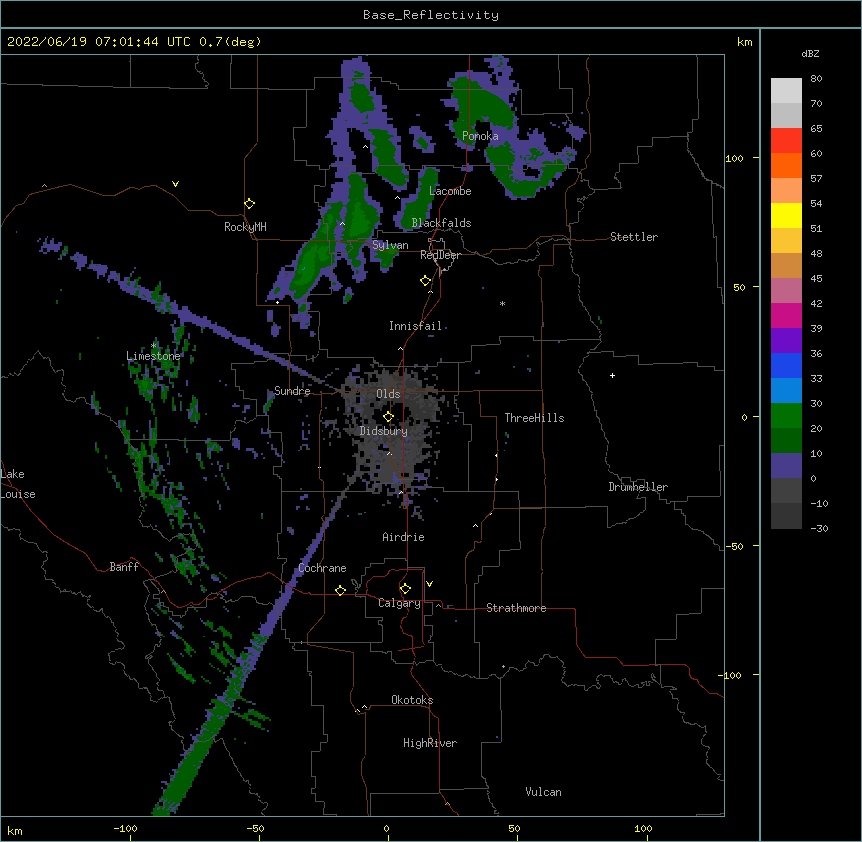Image resolution: width=862 pixels, height=842 pixels.
Task: Click the white plus marker west of Drumheller
Action: [x=612, y=375]
